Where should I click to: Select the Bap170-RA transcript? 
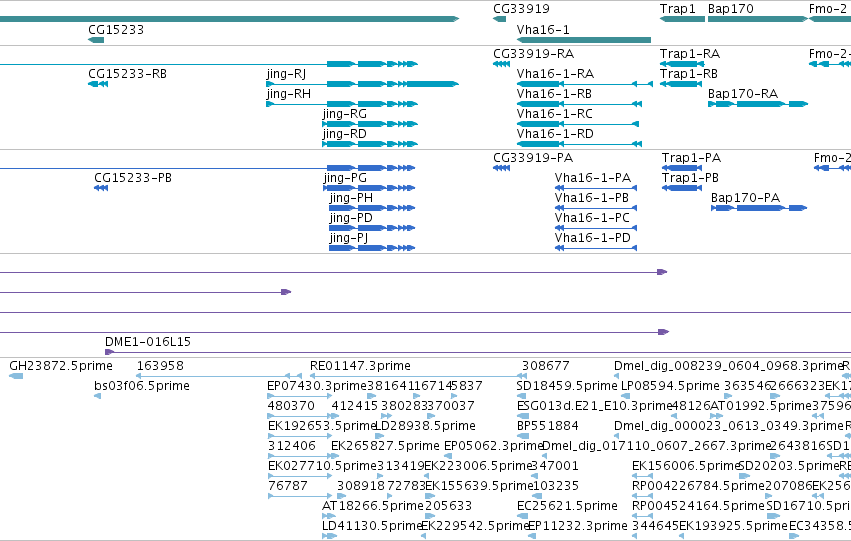tap(758, 104)
